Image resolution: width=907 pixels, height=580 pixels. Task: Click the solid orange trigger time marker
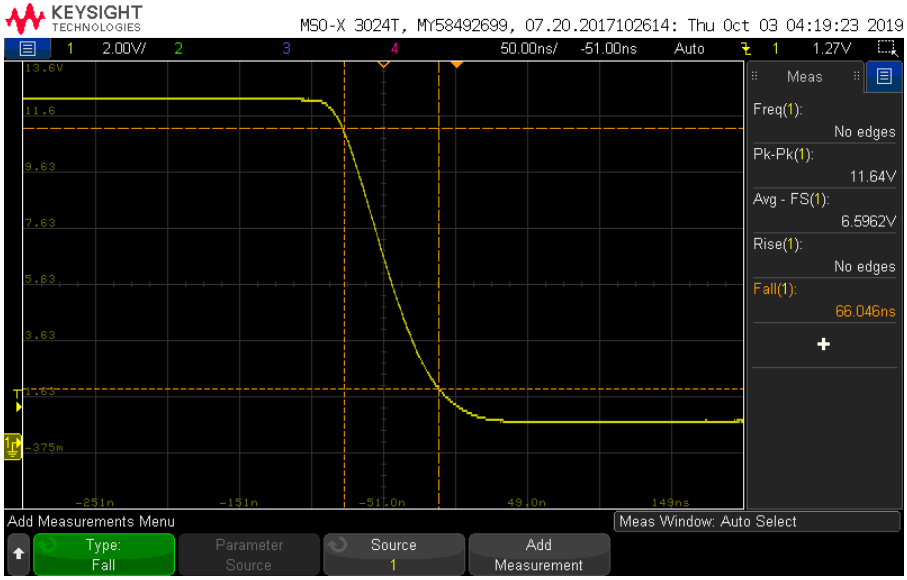click(456, 64)
